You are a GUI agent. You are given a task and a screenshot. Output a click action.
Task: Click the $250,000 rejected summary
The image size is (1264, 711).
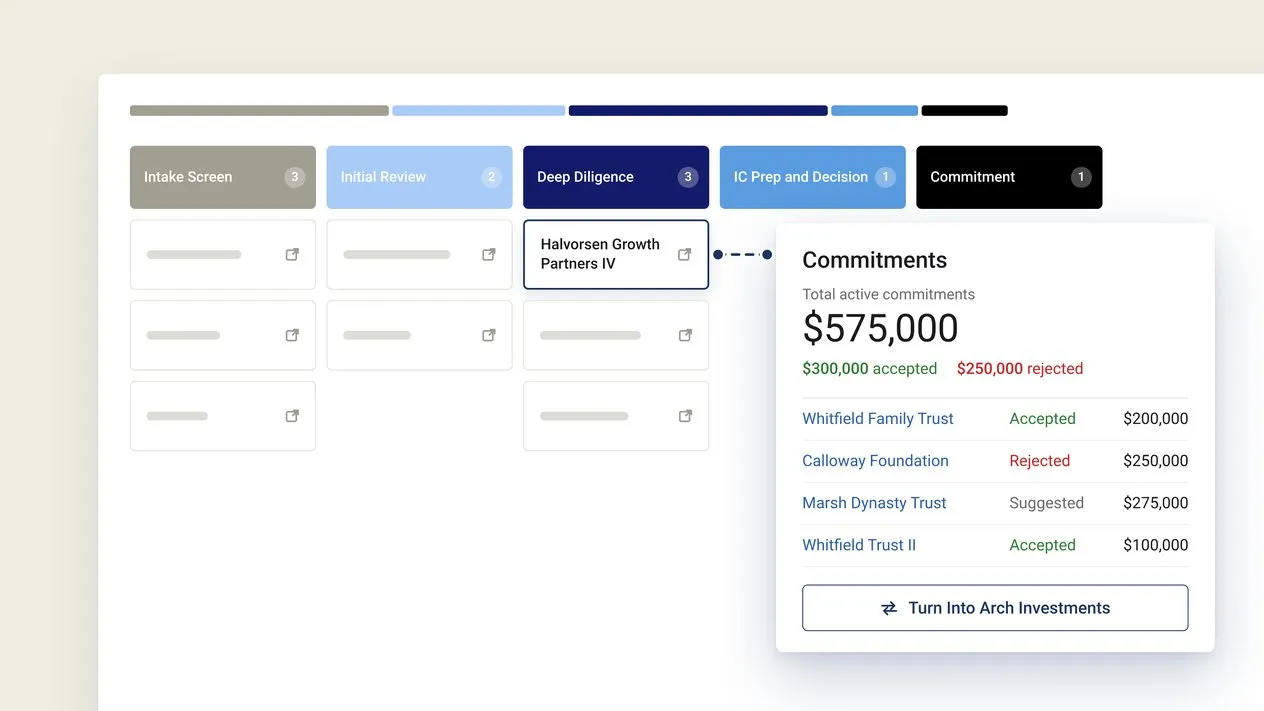pos(1019,369)
